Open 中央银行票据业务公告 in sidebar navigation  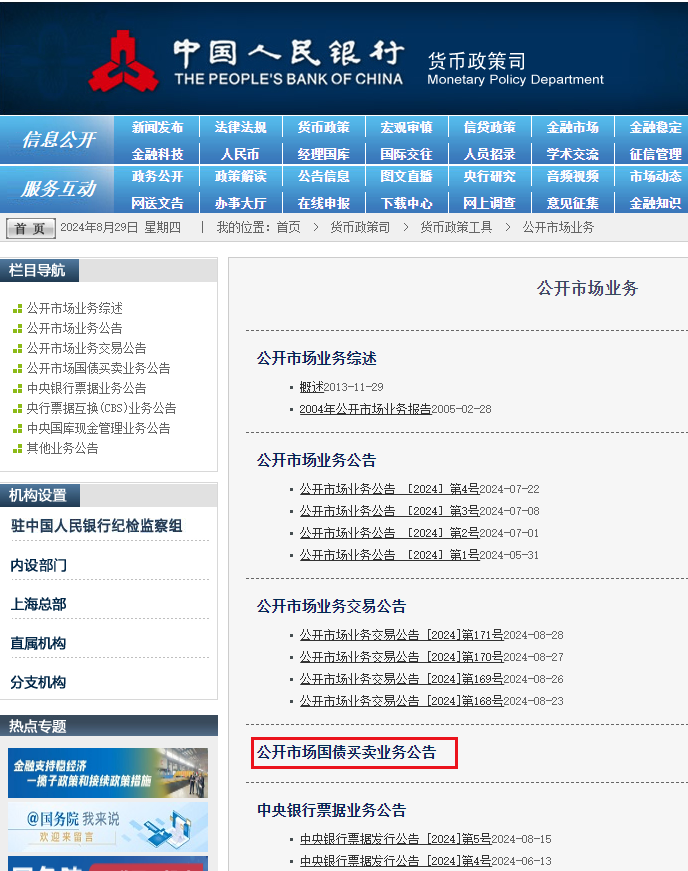pos(87,388)
